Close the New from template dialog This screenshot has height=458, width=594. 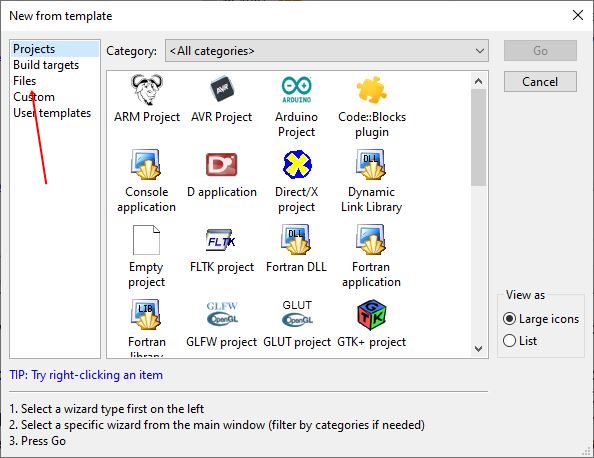[578, 16]
